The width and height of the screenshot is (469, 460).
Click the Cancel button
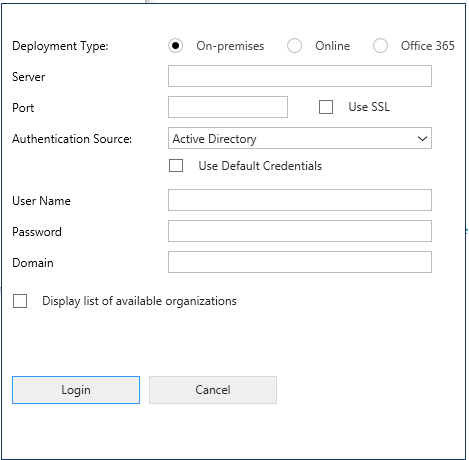213,390
